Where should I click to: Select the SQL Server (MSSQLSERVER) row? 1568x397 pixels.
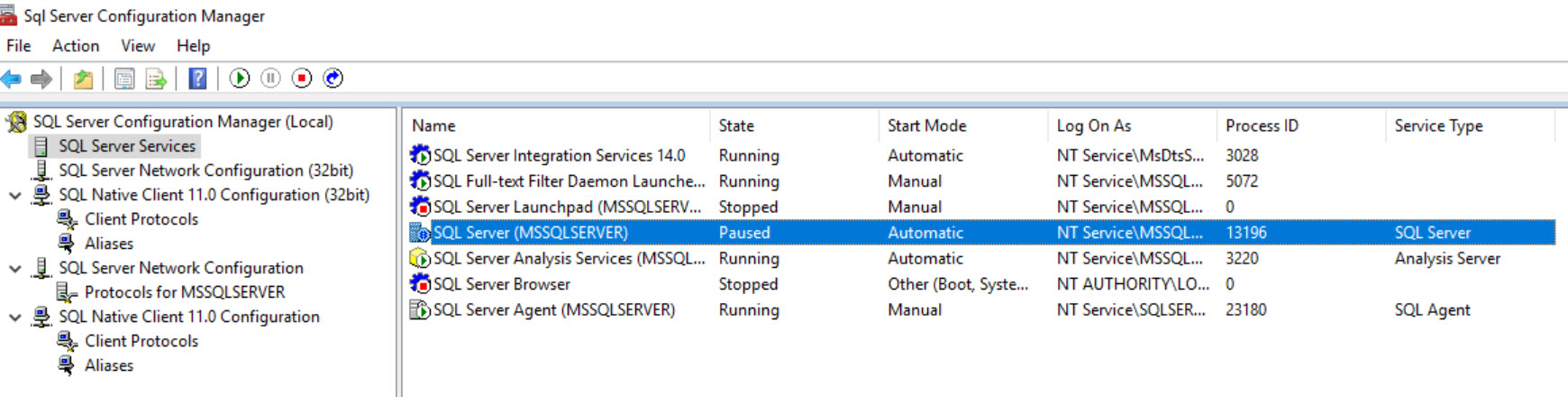pos(981,233)
